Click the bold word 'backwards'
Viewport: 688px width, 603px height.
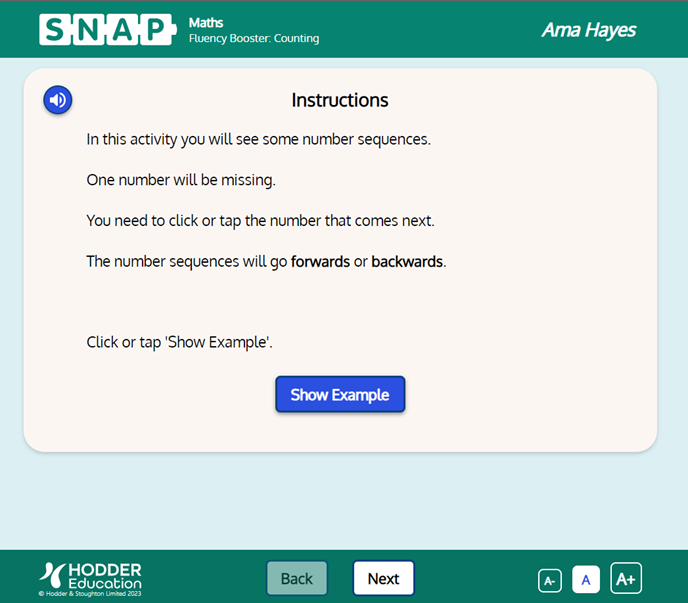coord(407,262)
